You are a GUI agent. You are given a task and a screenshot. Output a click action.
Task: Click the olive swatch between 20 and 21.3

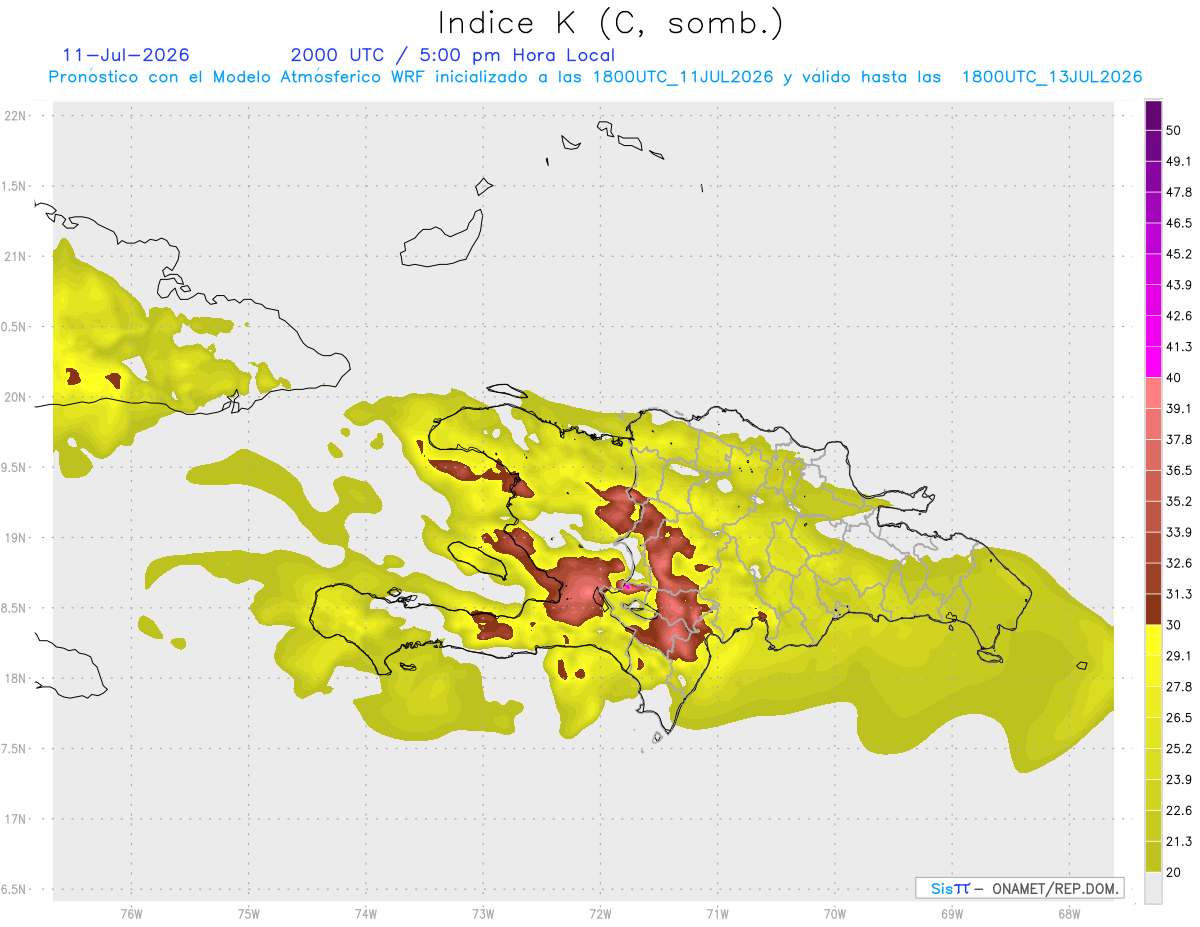(x=1153, y=856)
